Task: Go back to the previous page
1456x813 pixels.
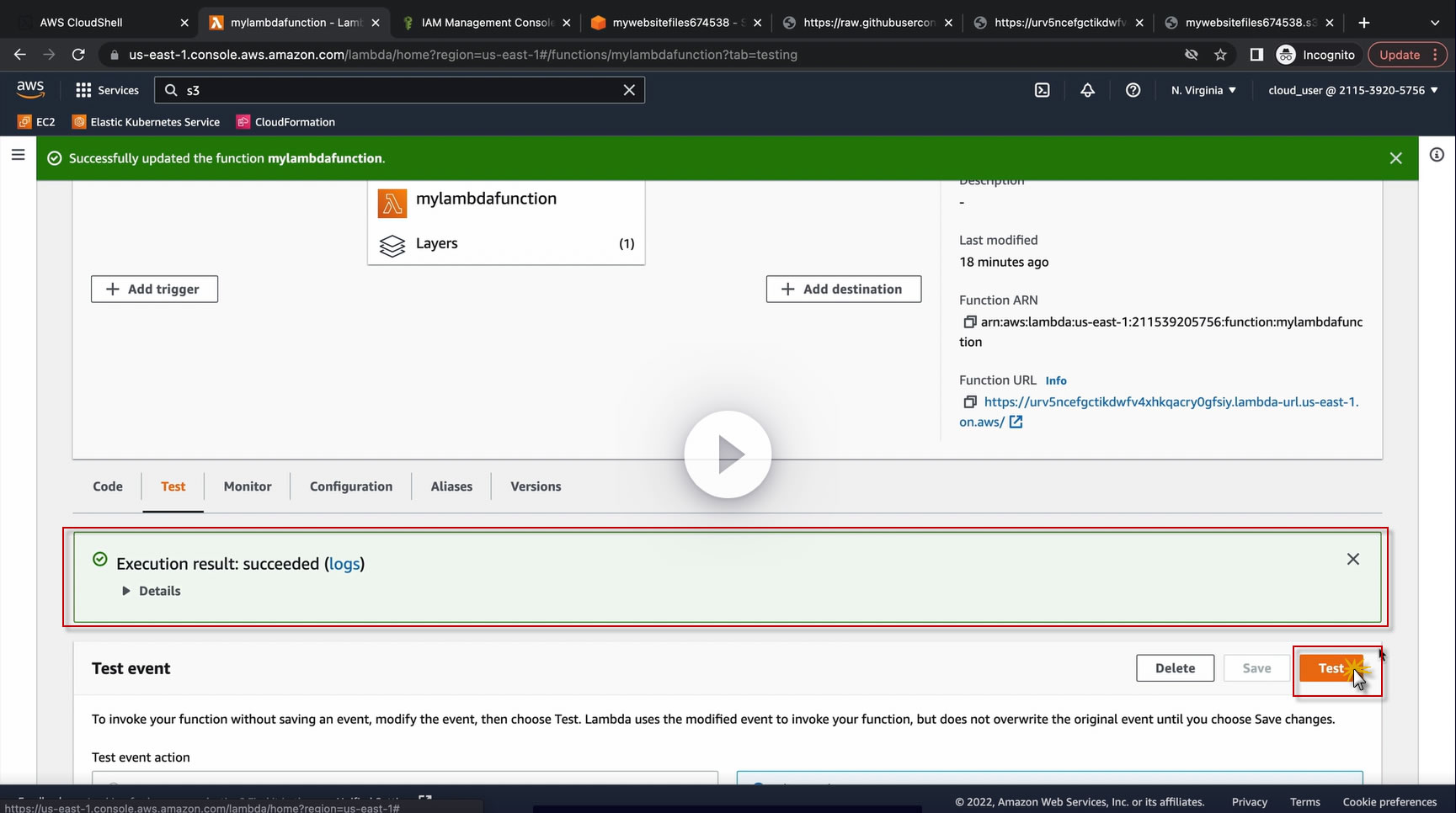Action: [x=20, y=55]
